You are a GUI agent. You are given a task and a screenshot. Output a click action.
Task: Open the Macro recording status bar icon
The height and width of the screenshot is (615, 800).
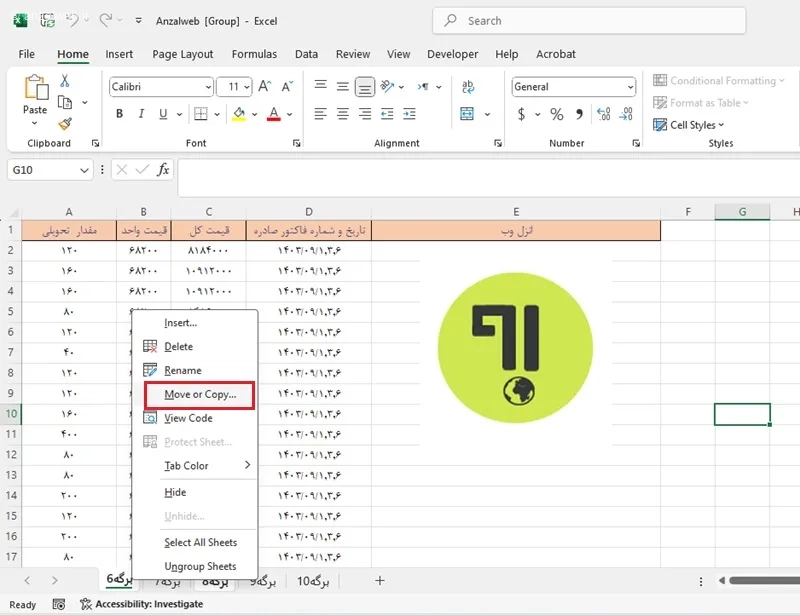59,604
